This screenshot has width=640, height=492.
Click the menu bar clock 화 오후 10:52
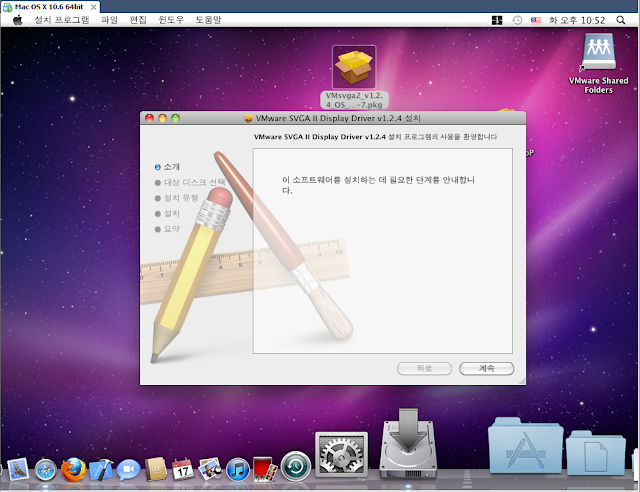[x=577, y=20]
